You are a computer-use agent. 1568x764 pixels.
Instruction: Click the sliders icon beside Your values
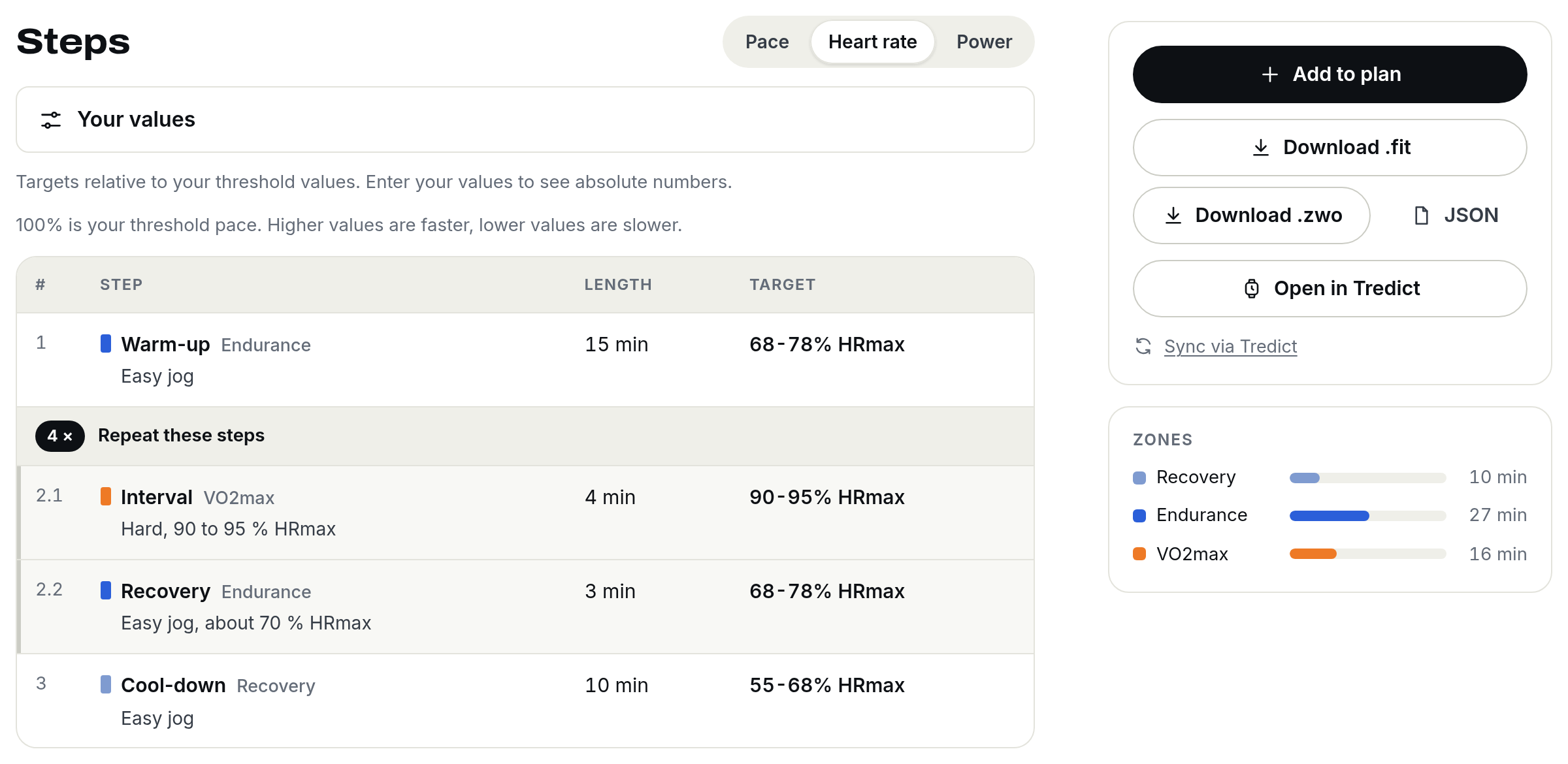point(51,119)
